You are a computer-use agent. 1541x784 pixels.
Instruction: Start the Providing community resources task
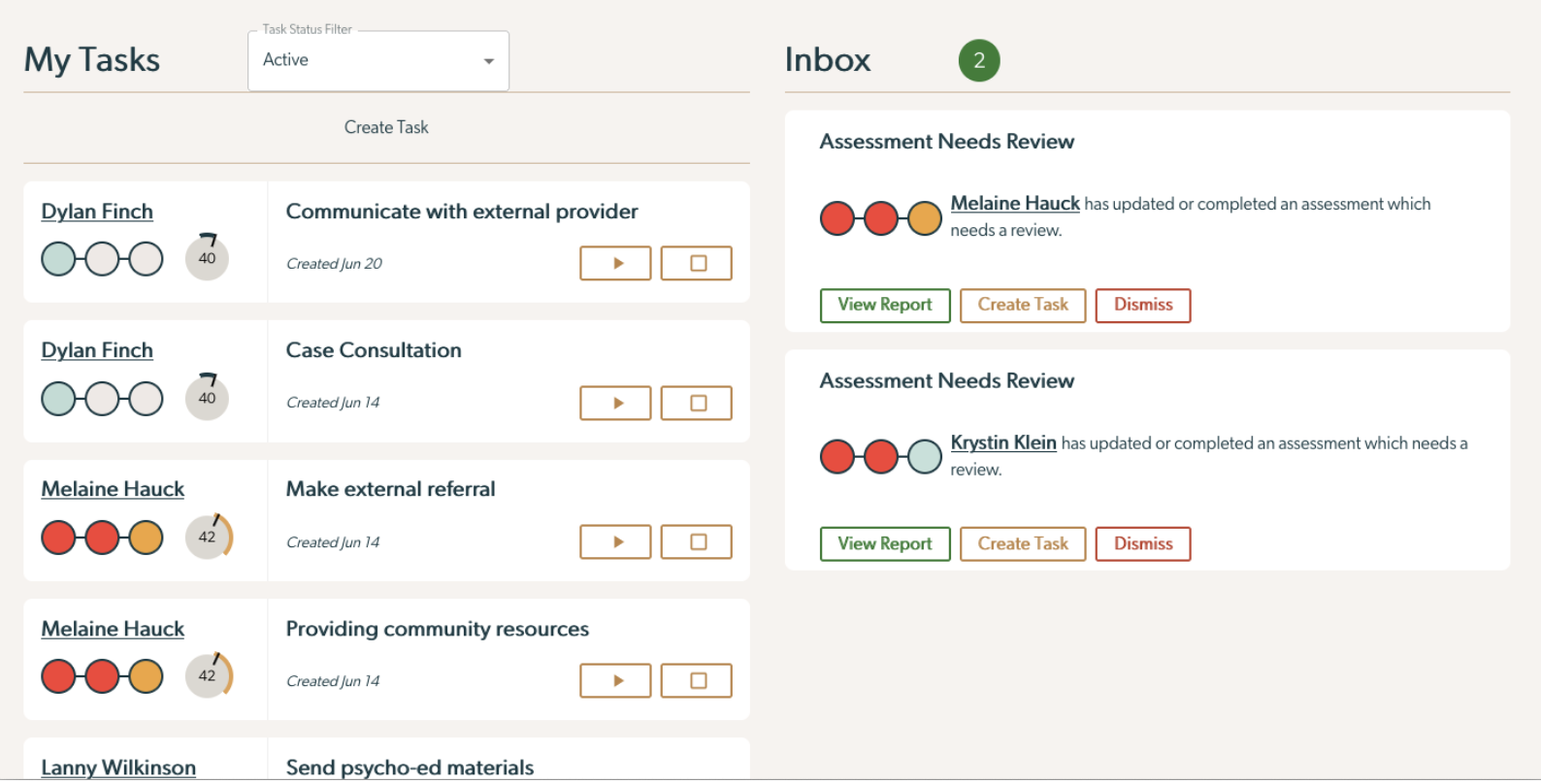click(615, 680)
